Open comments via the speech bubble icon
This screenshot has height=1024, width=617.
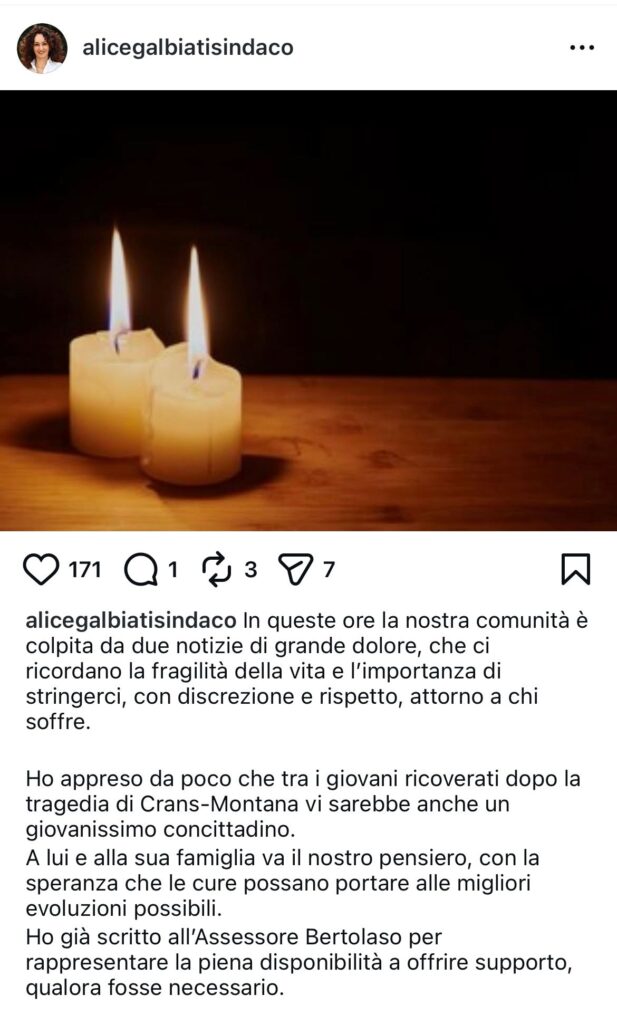click(141, 570)
